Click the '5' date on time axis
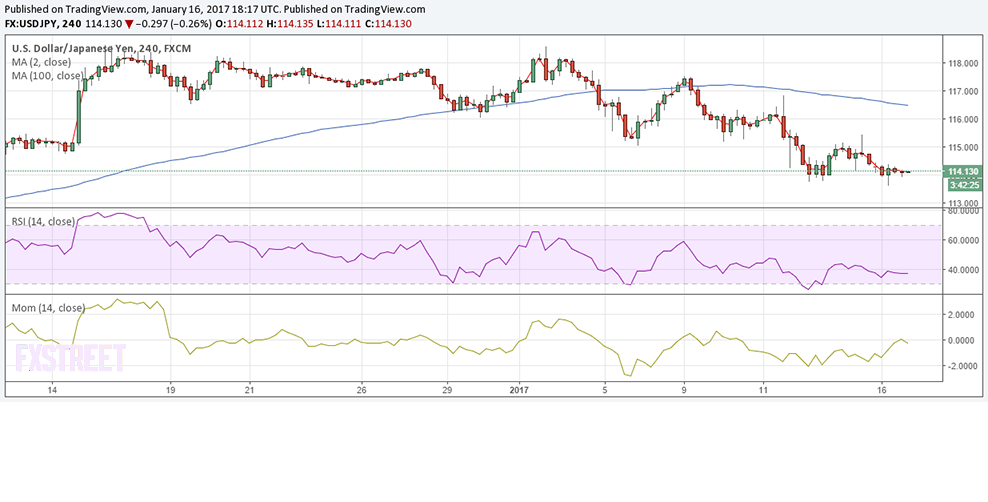The image size is (988, 502). 605,391
